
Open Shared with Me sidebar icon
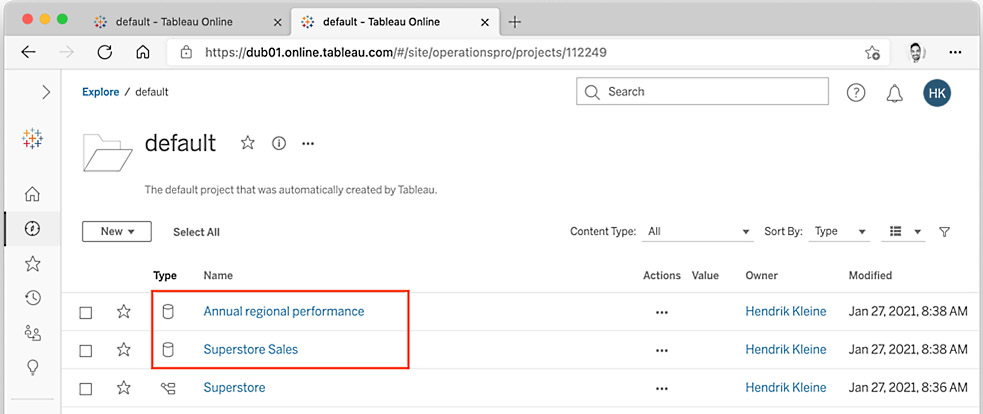[32, 332]
